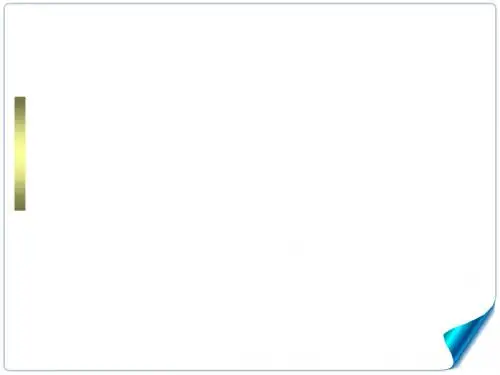Click the rounded bottom-left page corner

click(x=8, y=367)
